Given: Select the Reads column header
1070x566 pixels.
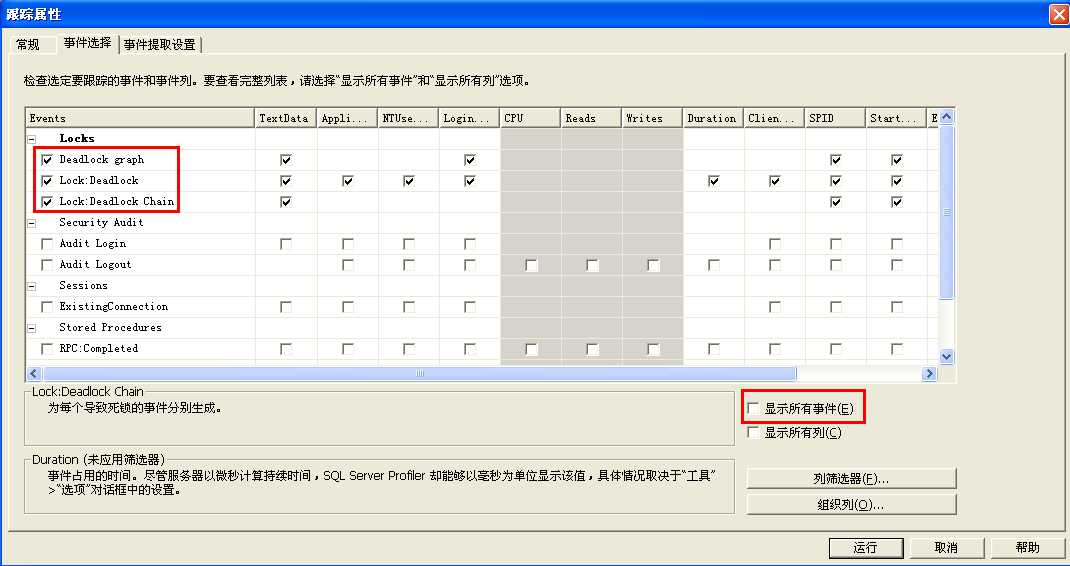Looking at the screenshot, I should point(591,118).
